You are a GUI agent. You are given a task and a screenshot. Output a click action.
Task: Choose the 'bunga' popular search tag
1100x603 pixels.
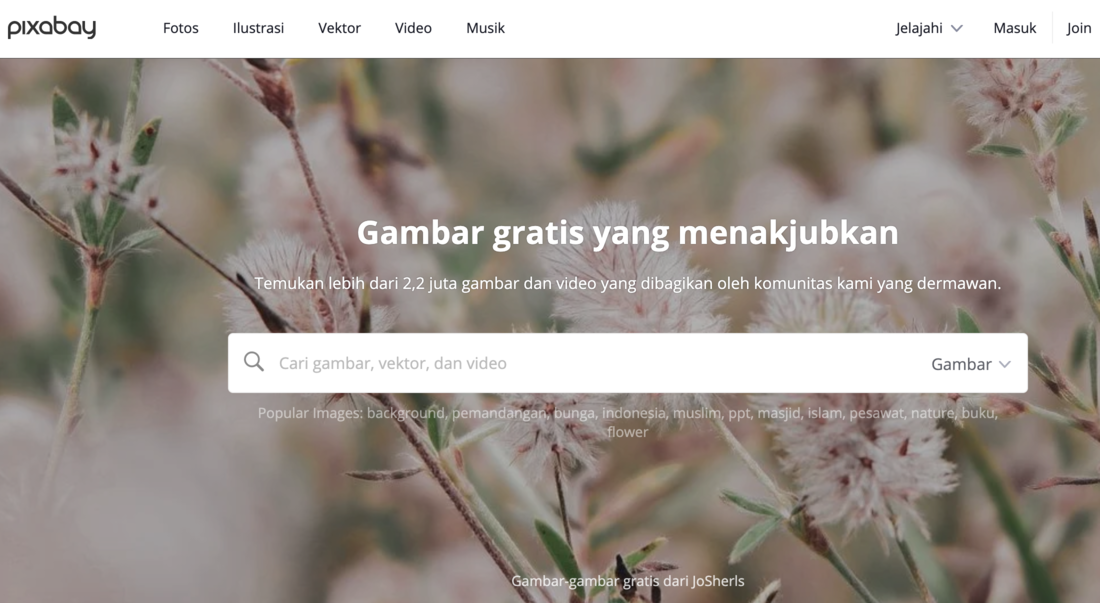click(573, 413)
